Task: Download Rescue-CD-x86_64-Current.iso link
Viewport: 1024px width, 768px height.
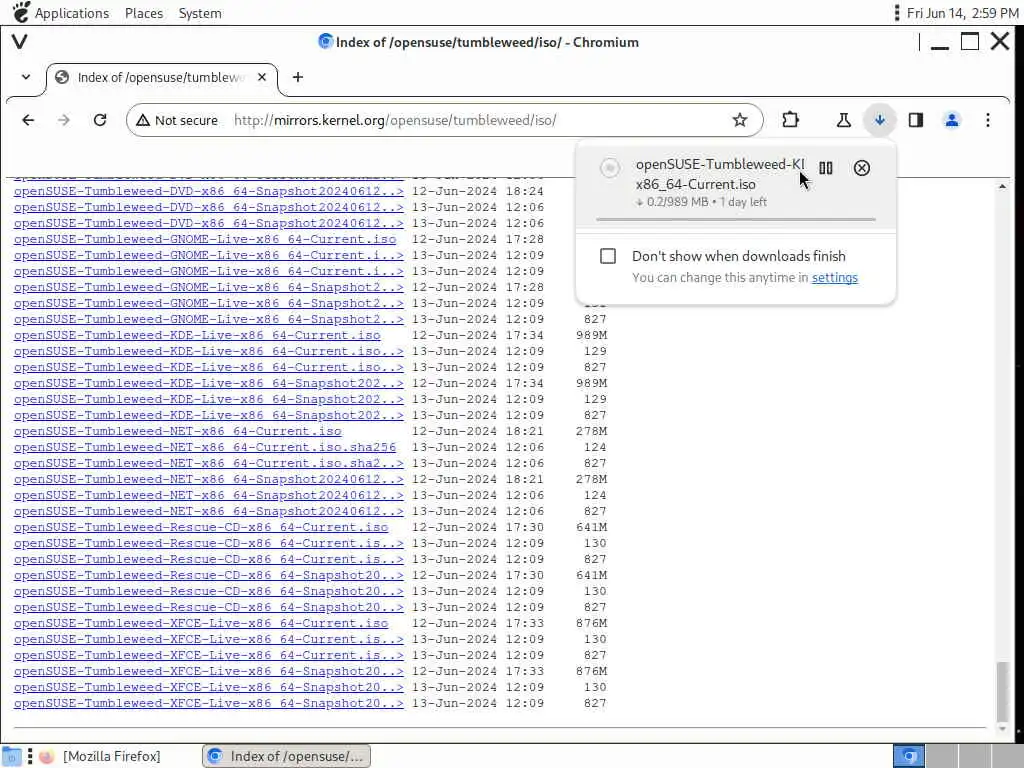Action: point(200,527)
